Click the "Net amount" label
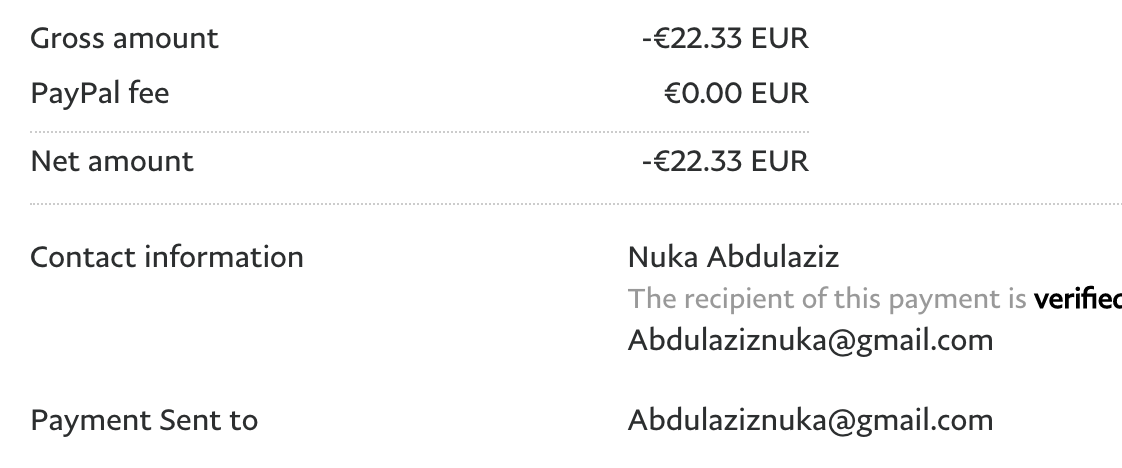1122x468 pixels. pyautogui.click(x=112, y=161)
